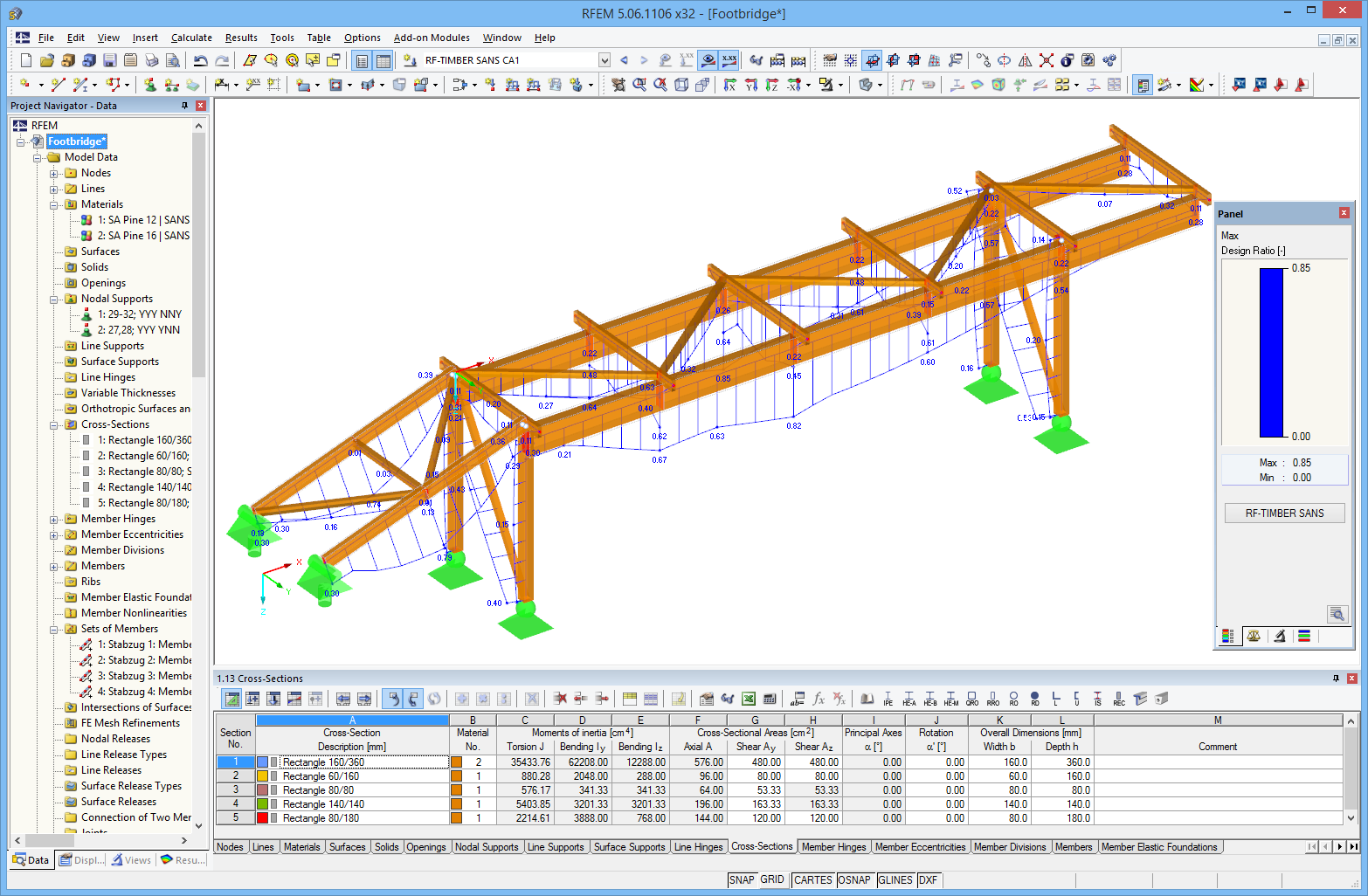Screen dimensions: 1368x896
Task: Click the magnifier button at the panel bottom
Action: click(1337, 614)
